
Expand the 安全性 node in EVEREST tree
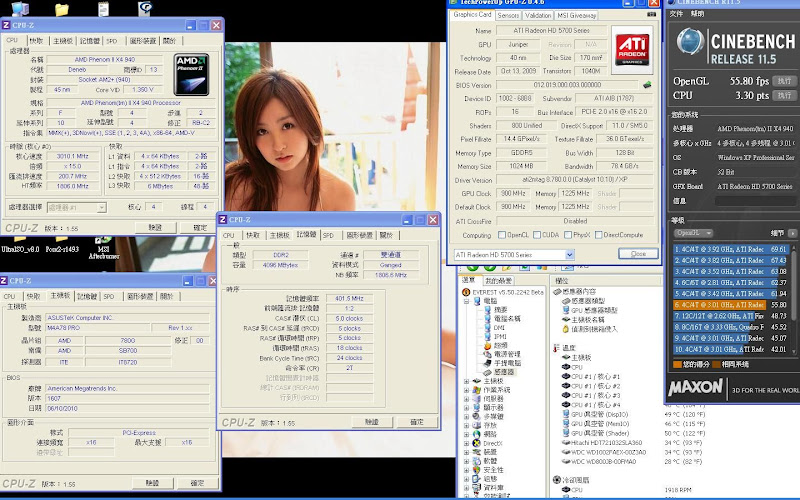pos(466,470)
